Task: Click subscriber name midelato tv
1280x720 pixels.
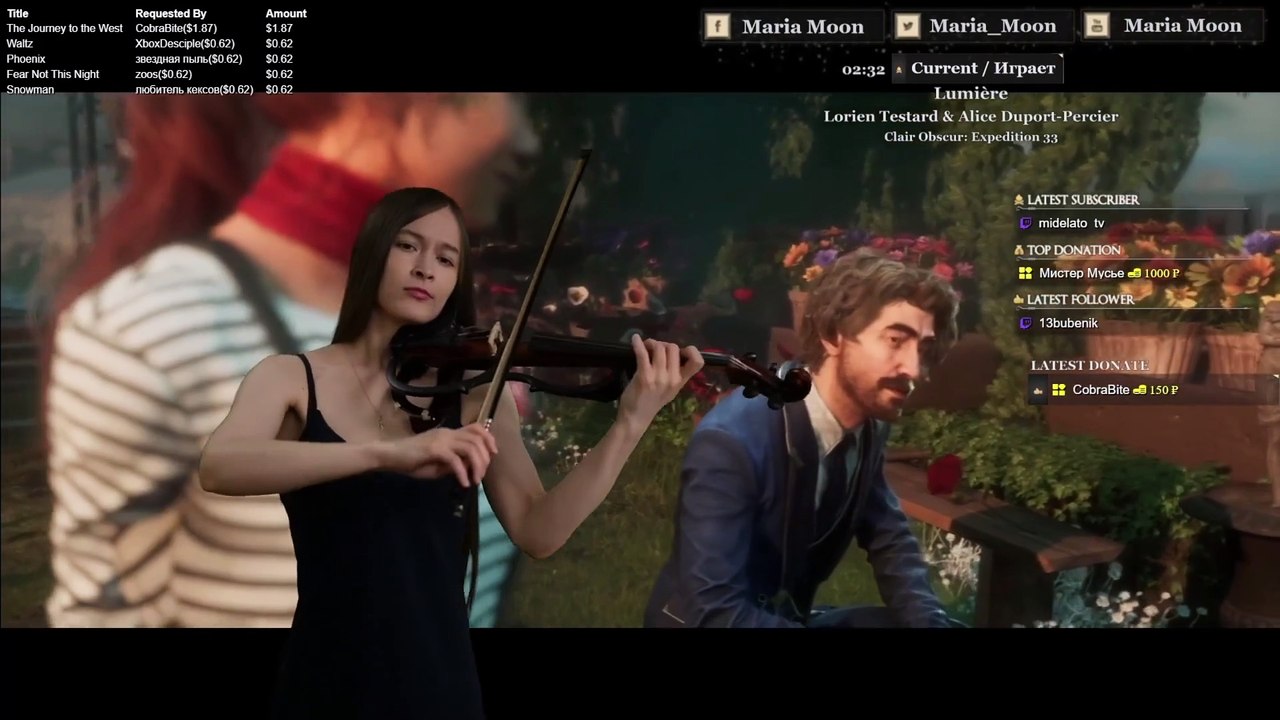Action: 1072,223
